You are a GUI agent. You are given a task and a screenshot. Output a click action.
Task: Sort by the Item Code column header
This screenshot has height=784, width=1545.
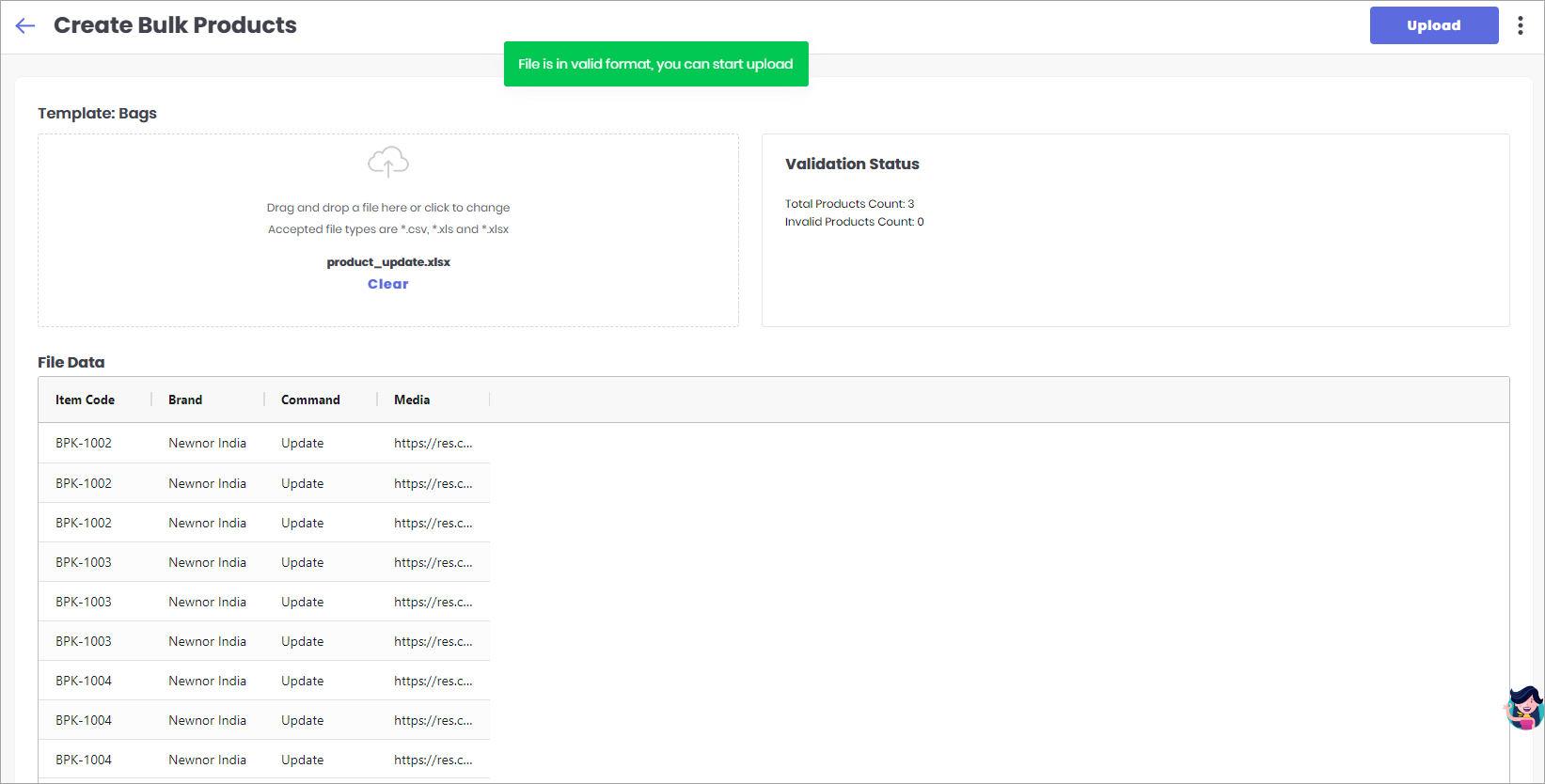tap(85, 400)
